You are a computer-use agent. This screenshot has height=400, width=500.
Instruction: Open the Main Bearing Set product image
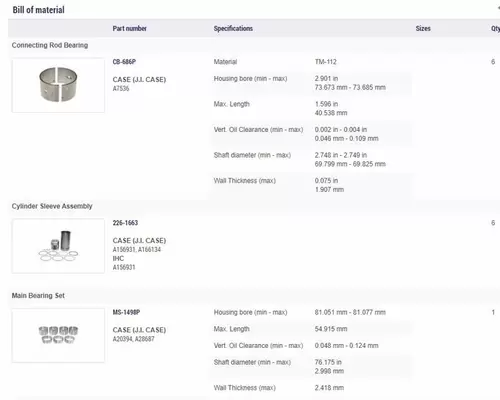[58, 335]
